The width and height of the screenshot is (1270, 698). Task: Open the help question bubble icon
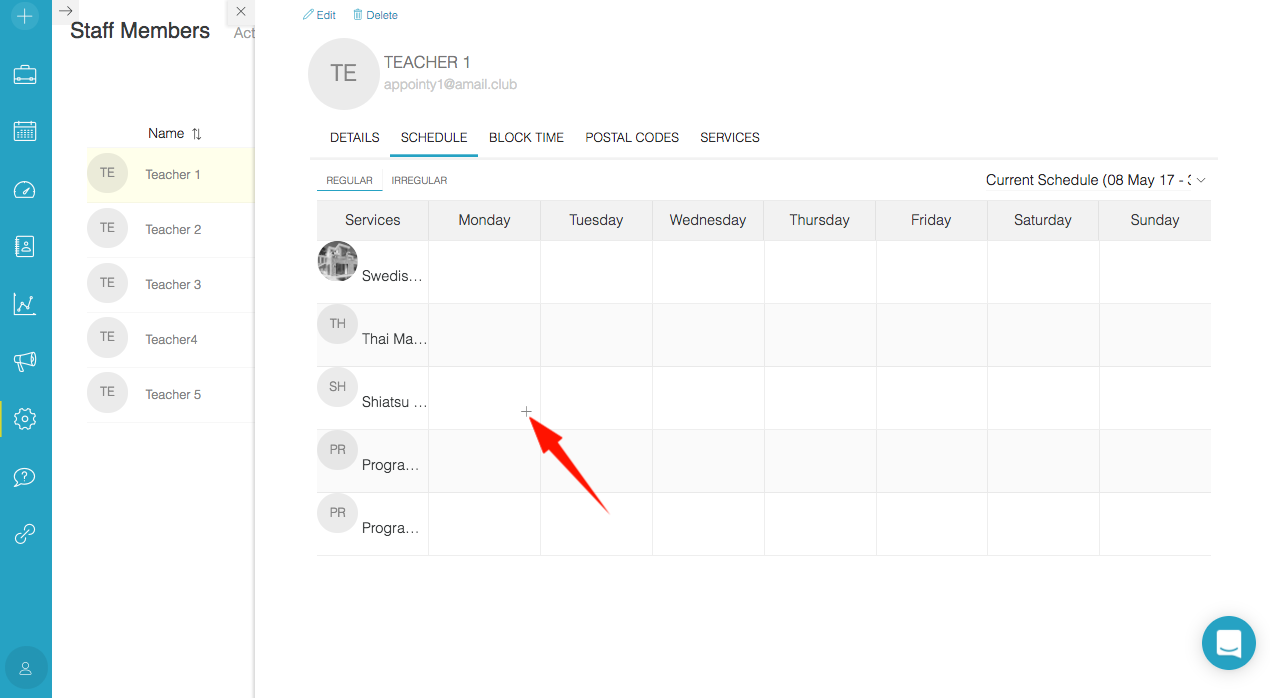point(25,477)
